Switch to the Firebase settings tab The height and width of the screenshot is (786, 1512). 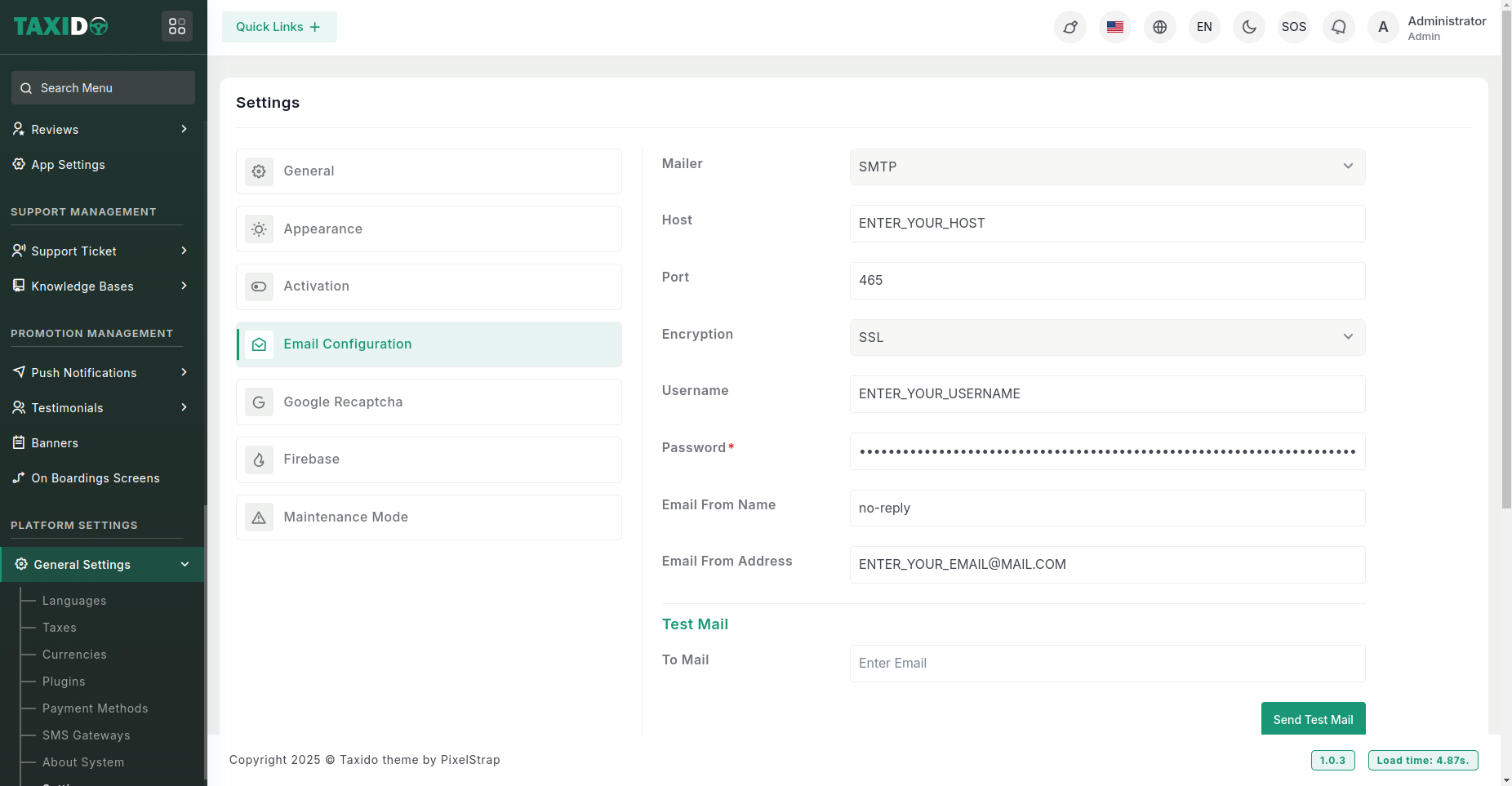(x=429, y=460)
